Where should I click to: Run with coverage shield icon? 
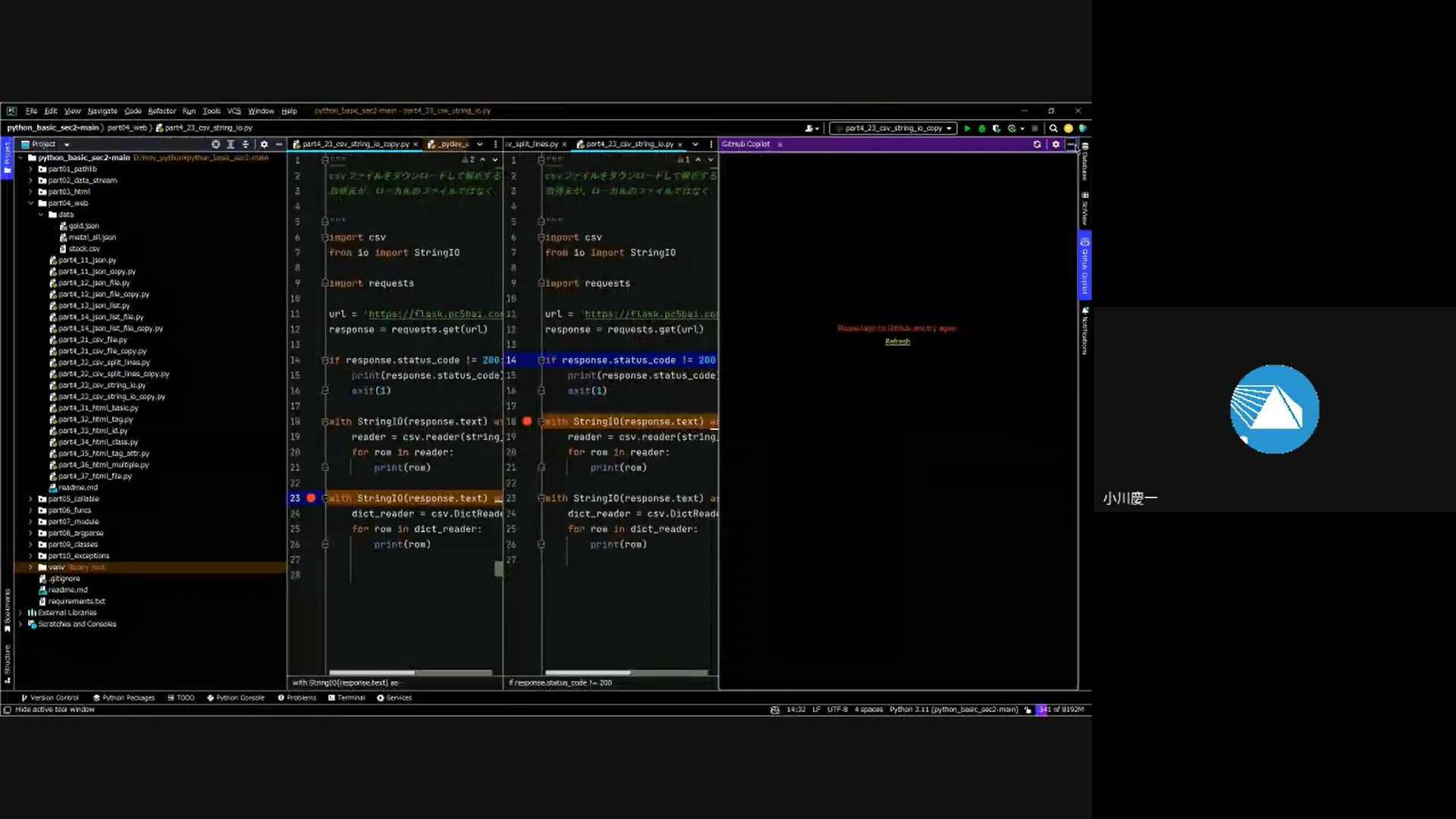[x=996, y=129]
